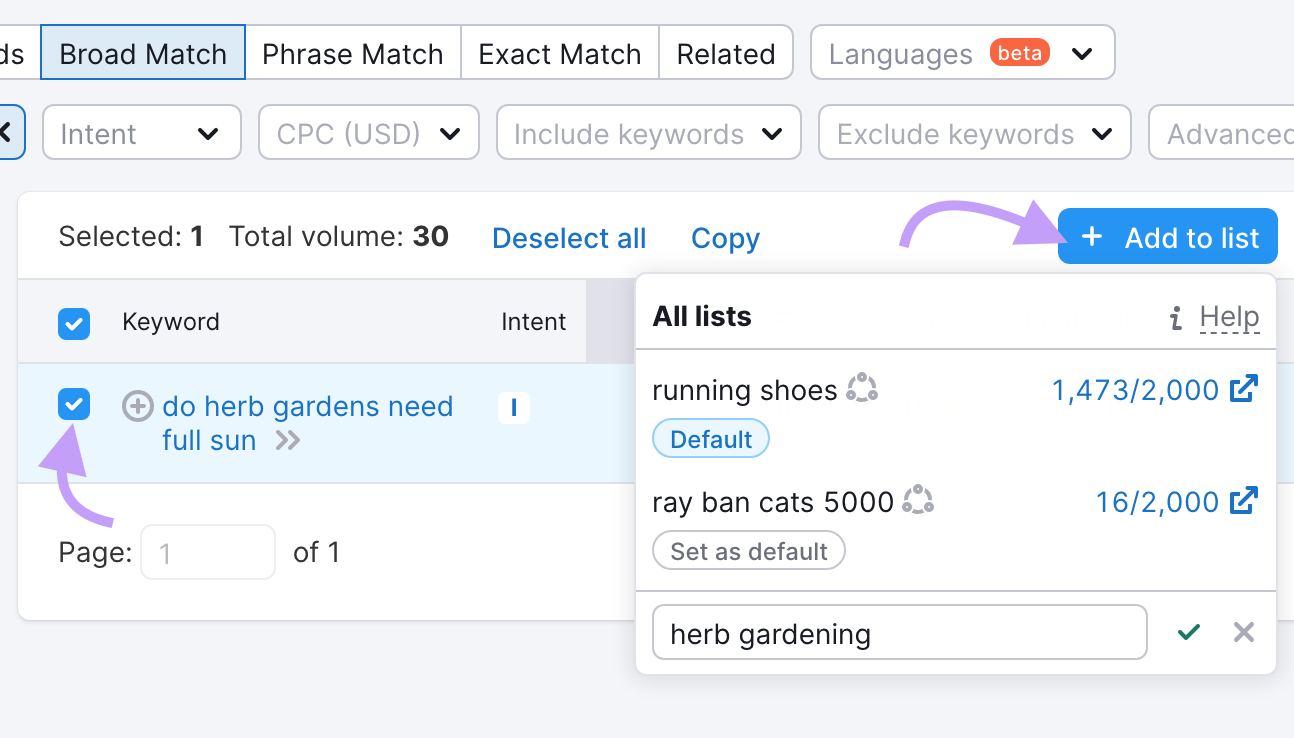Deselect the herb gardens keyword row
This screenshot has width=1294, height=738.
tap(74, 406)
